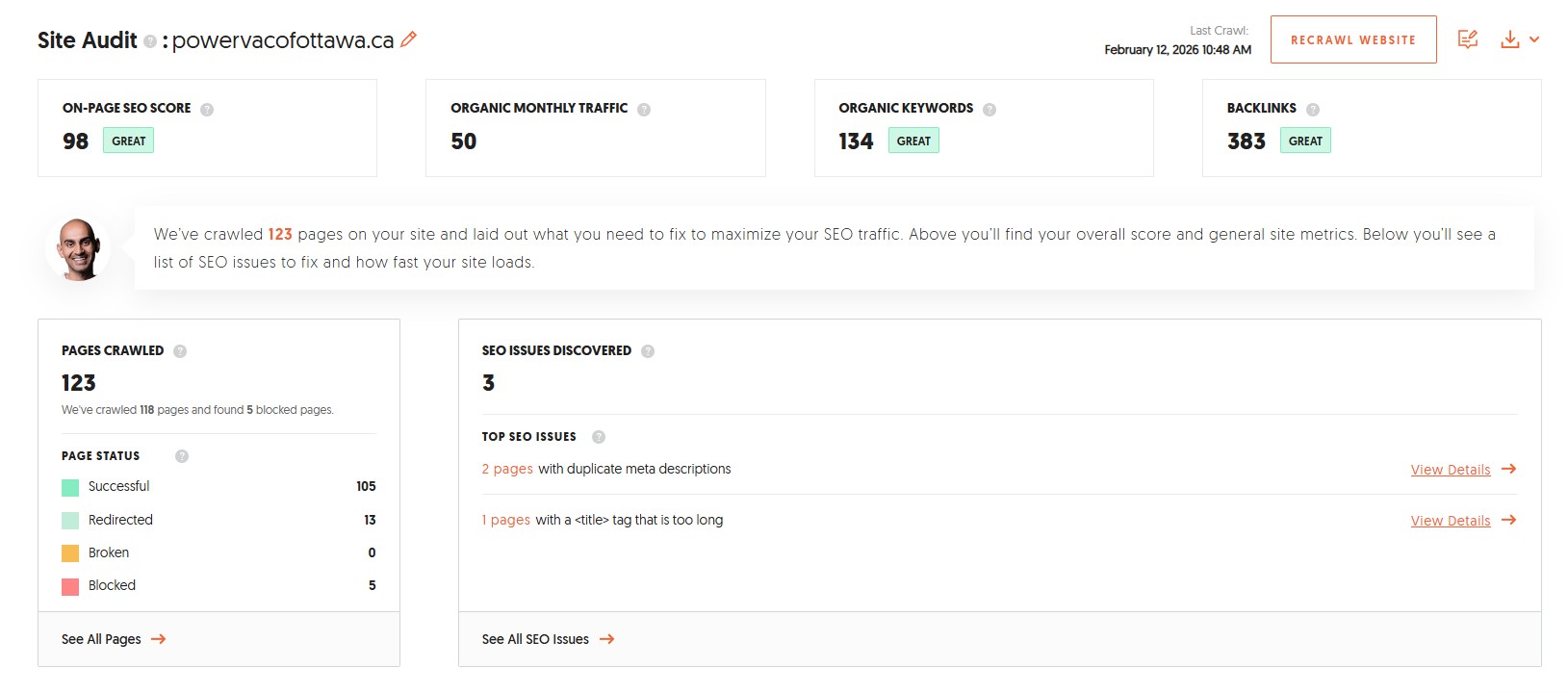
Task: Click help icon beside SEO Issues Discovered
Action: tap(648, 351)
